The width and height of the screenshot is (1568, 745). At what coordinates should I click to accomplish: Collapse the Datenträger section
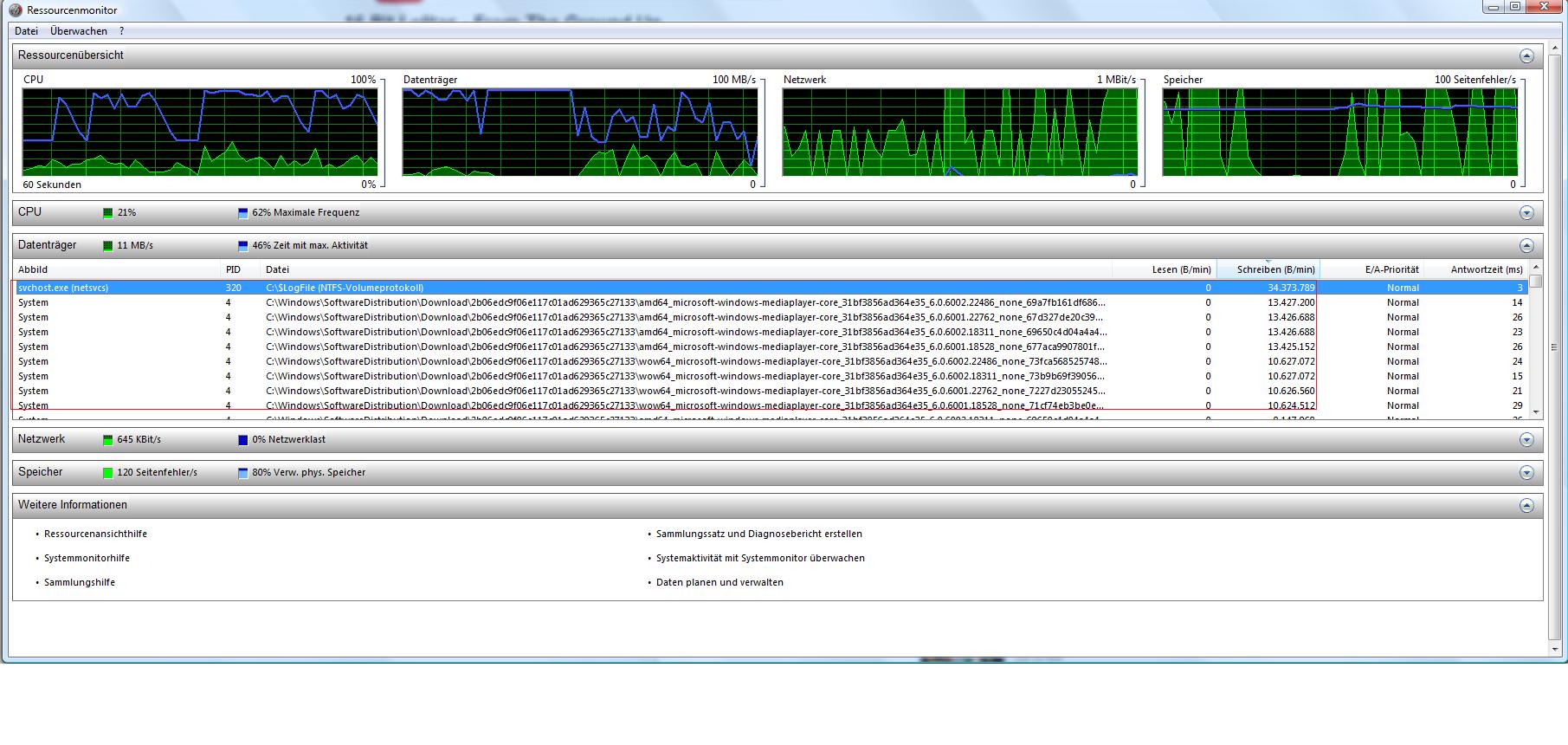1526,246
